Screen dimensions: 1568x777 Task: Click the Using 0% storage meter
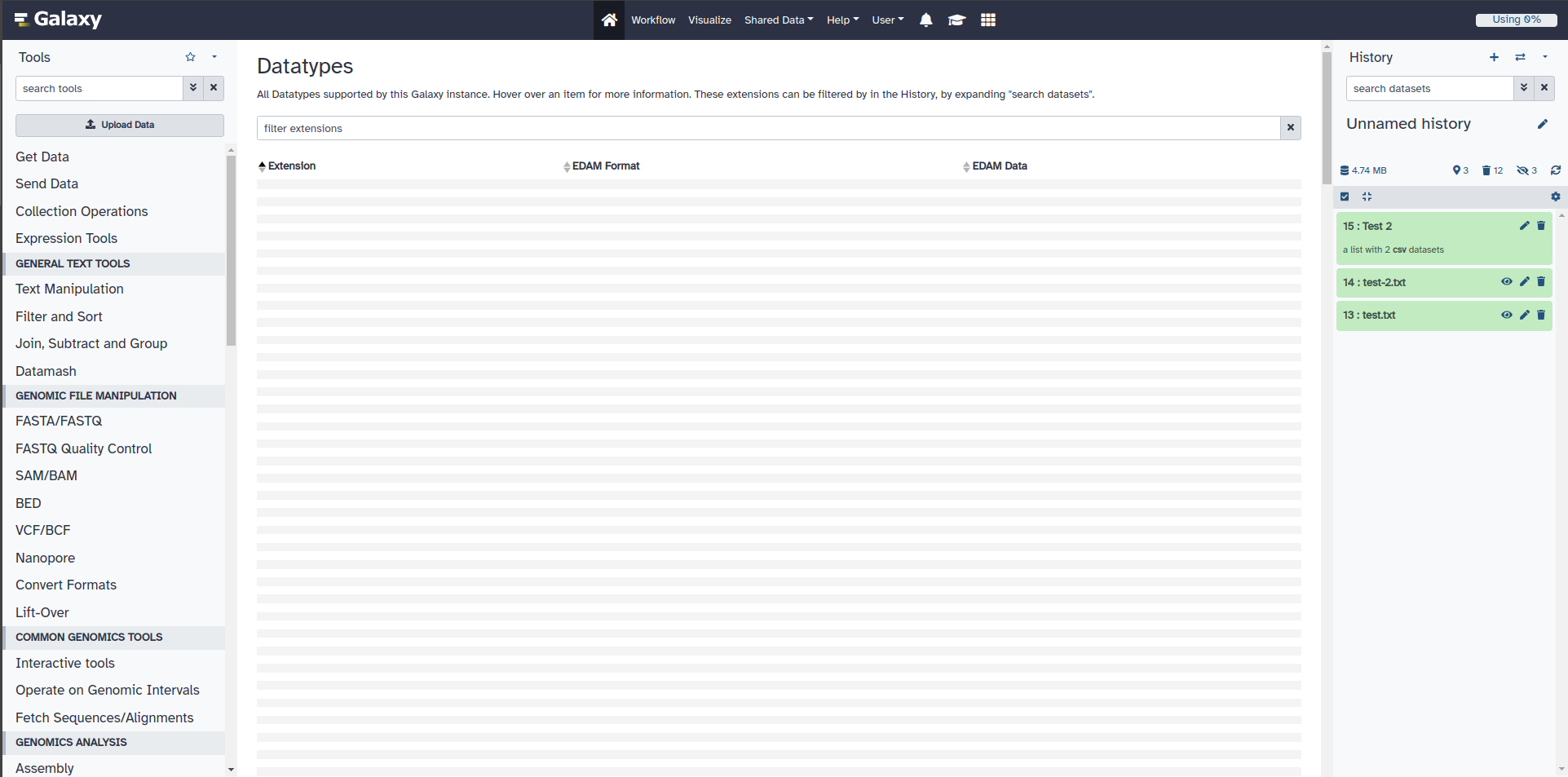coord(1517,20)
